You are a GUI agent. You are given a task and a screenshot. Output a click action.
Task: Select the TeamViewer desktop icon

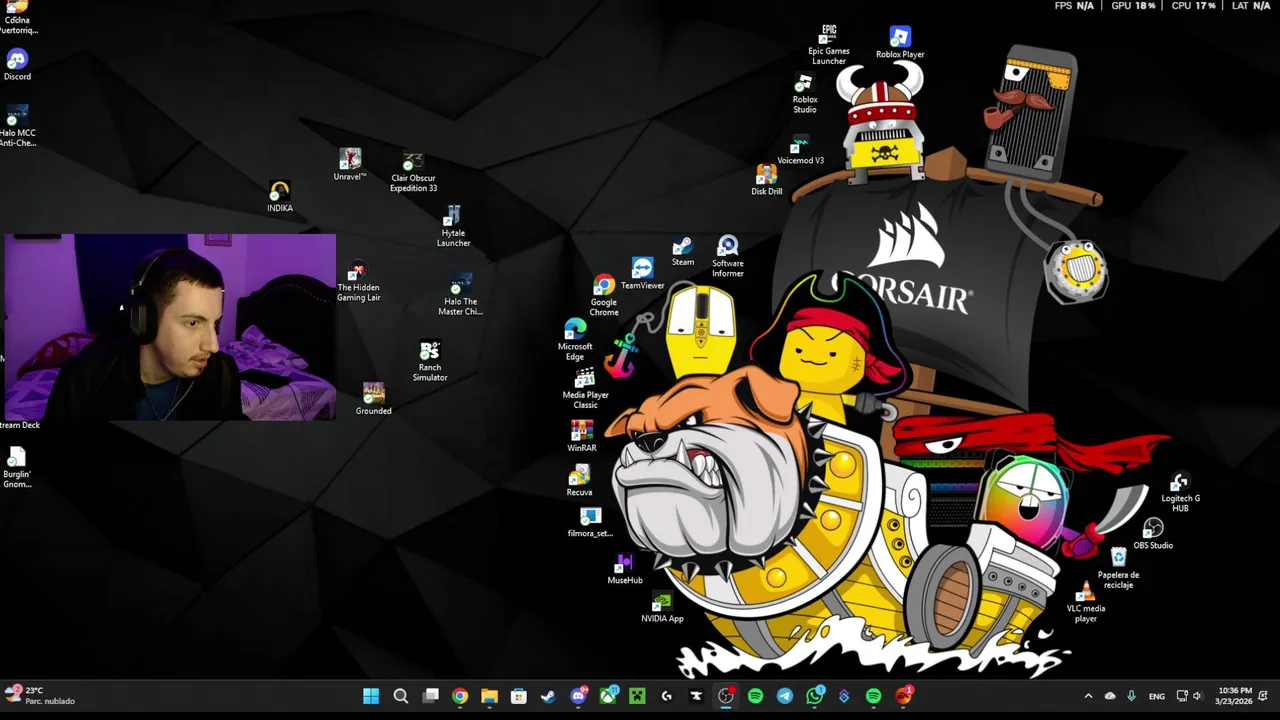point(642,274)
